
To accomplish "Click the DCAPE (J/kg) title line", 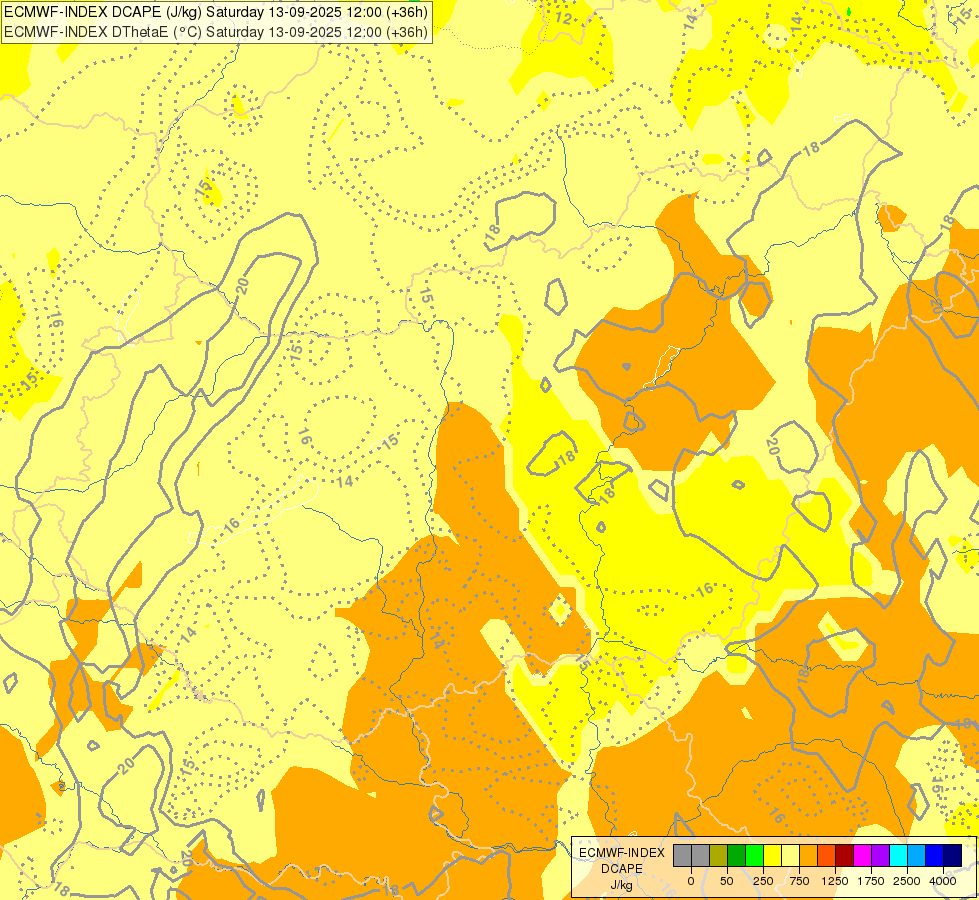I will click(215, 12).
